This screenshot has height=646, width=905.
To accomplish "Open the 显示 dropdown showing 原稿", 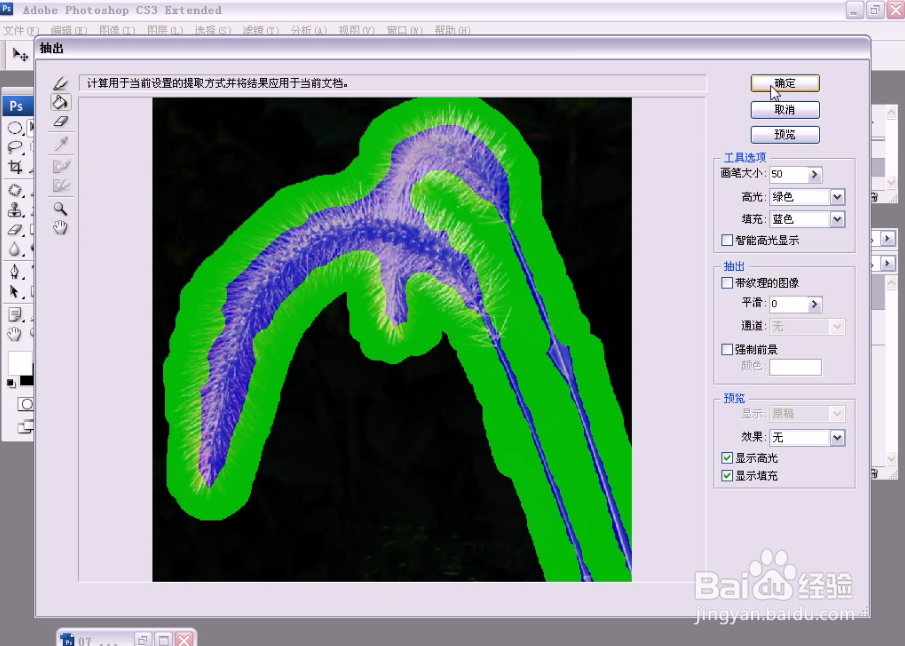I will coord(807,413).
